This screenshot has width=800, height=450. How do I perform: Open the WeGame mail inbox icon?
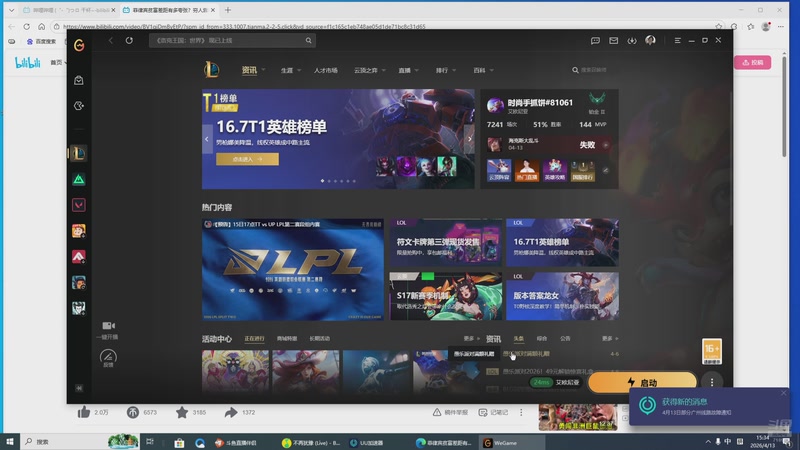coord(614,40)
